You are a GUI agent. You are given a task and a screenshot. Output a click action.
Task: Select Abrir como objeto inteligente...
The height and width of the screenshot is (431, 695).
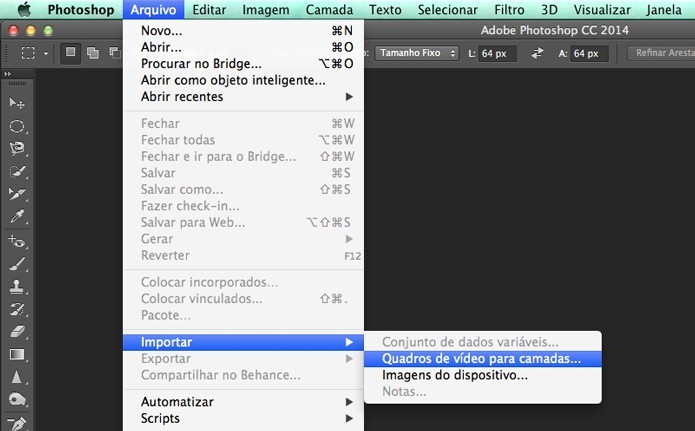243,80
